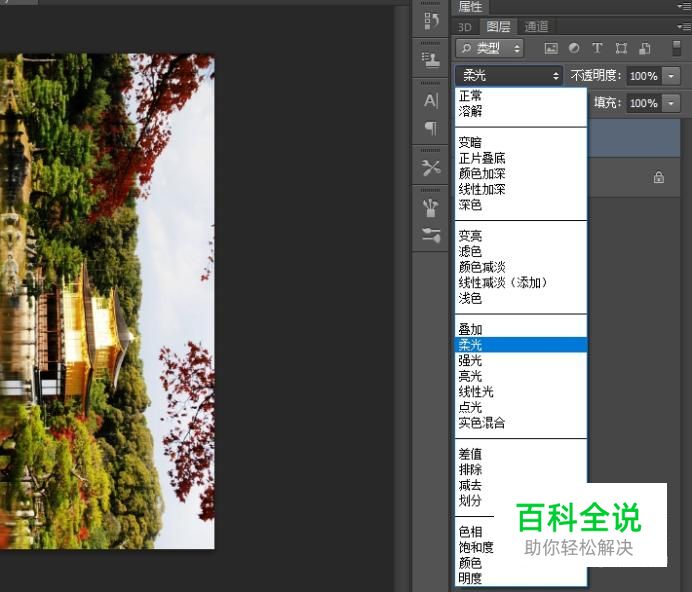The image size is (692, 592).
Task: Choose 线性光 blend mode
Action: click(x=521, y=392)
